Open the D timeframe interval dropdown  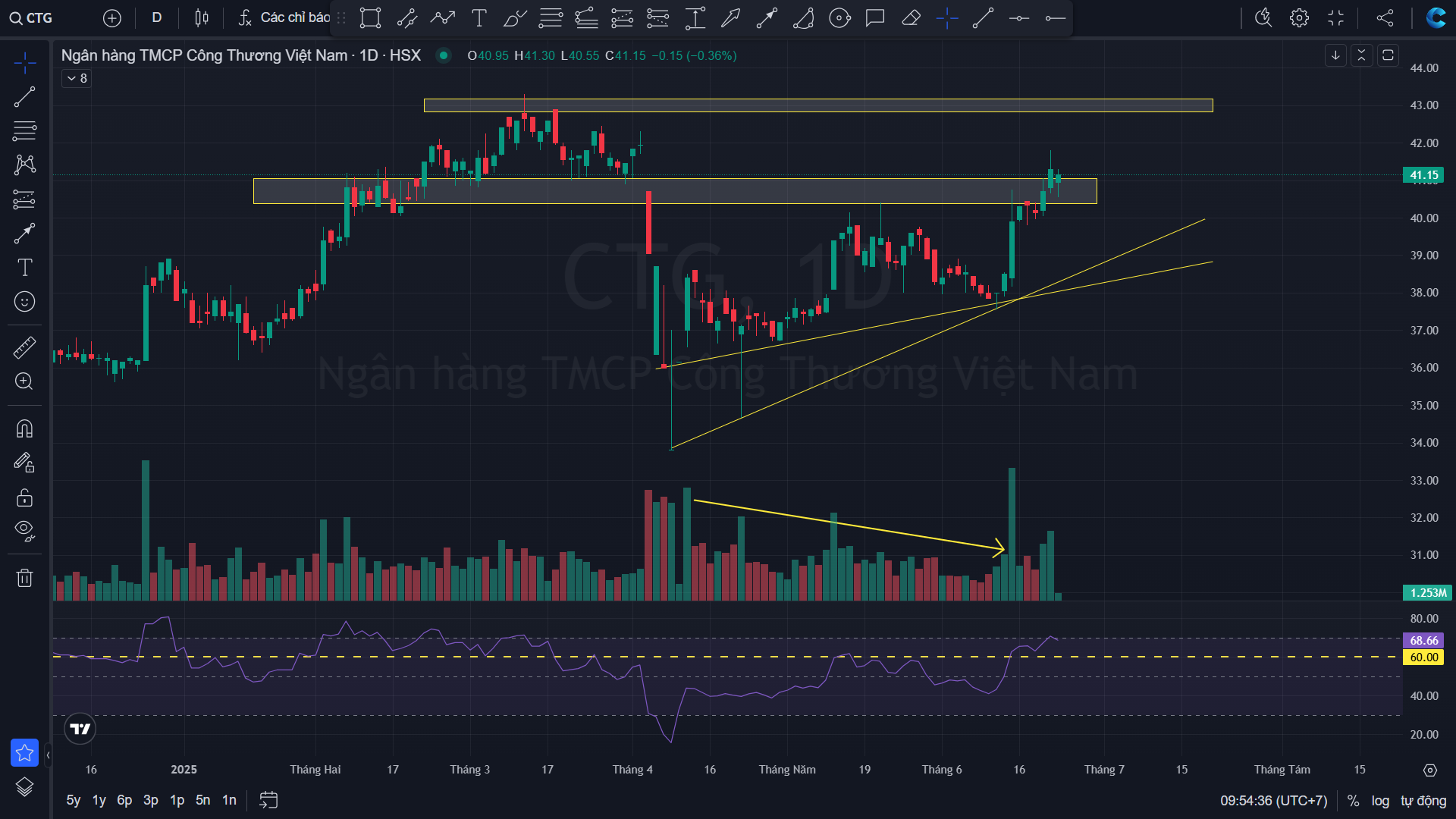click(157, 17)
